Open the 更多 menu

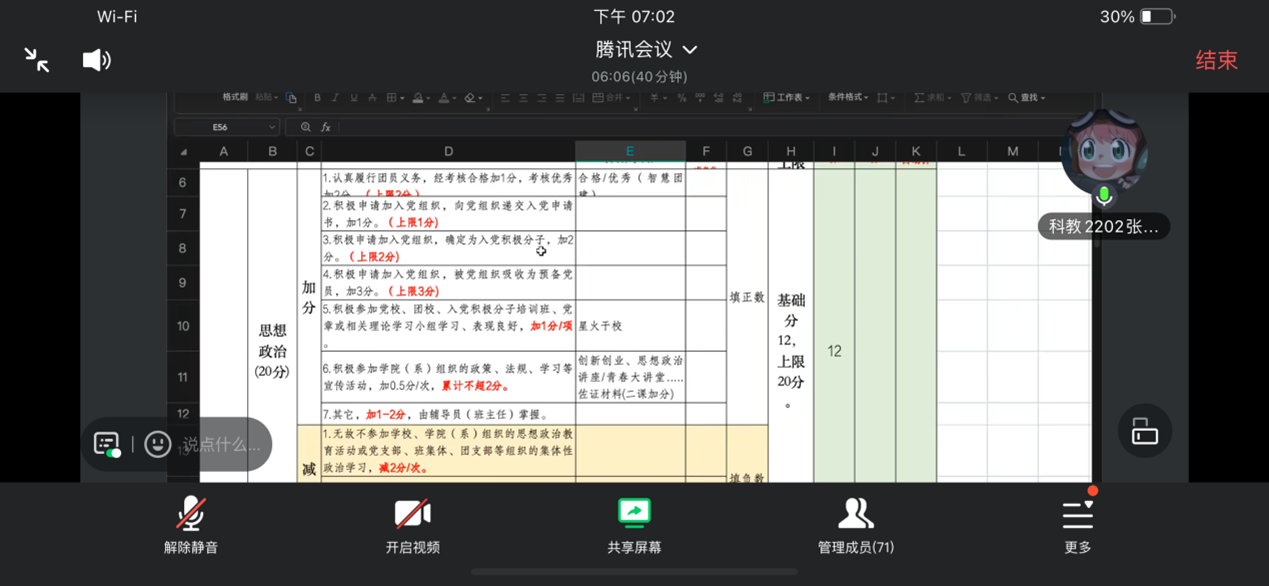click(1077, 526)
